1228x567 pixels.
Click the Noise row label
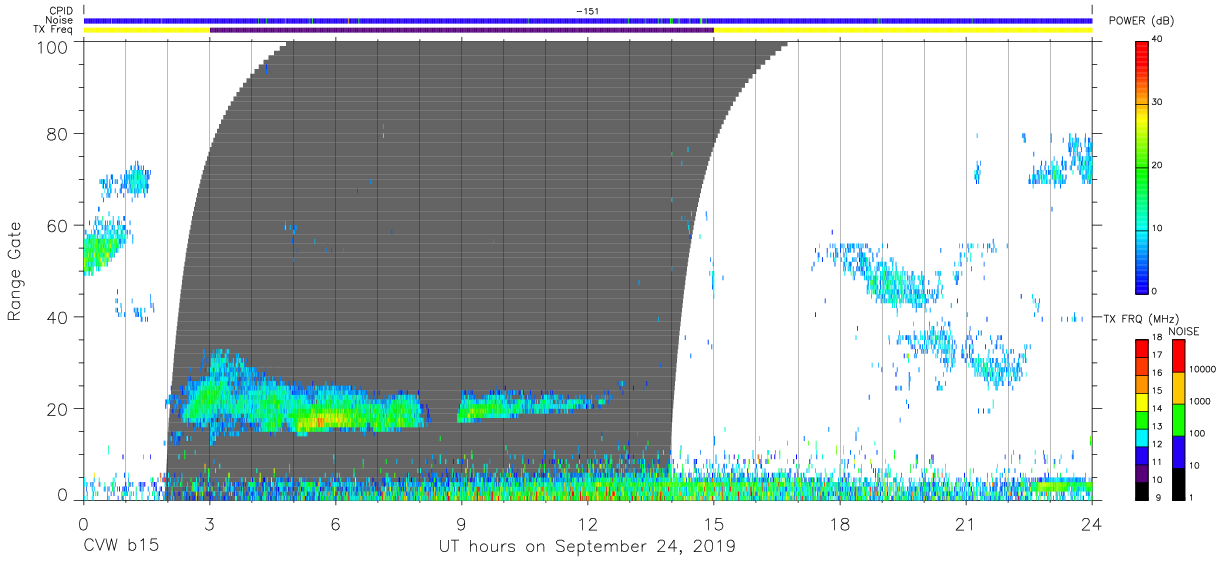click(x=60, y=20)
